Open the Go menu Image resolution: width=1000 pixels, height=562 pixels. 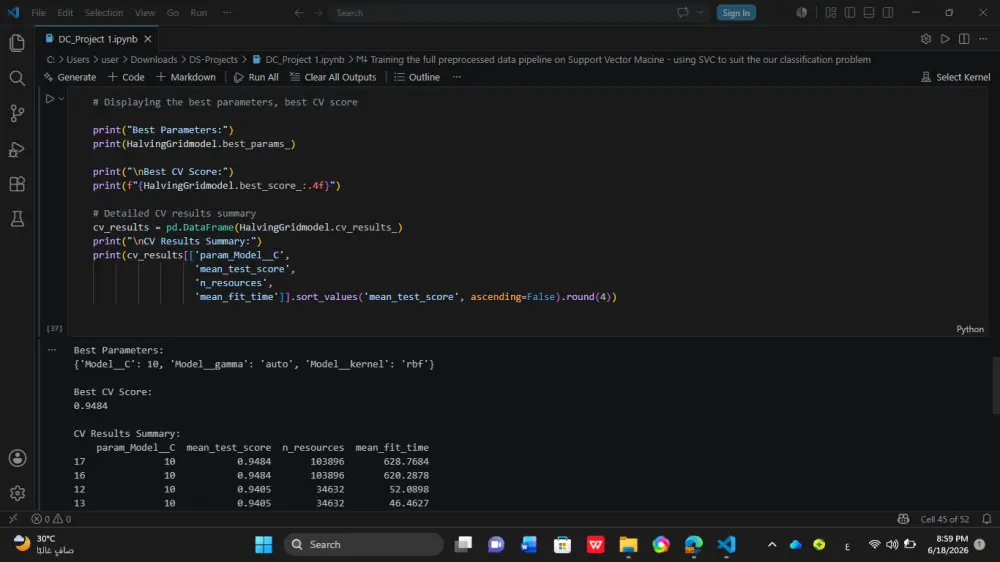[173, 13]
